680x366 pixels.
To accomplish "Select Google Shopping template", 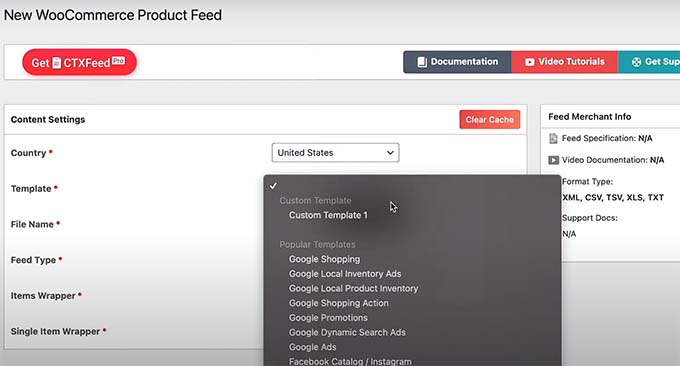I will [x=324, y=259].
